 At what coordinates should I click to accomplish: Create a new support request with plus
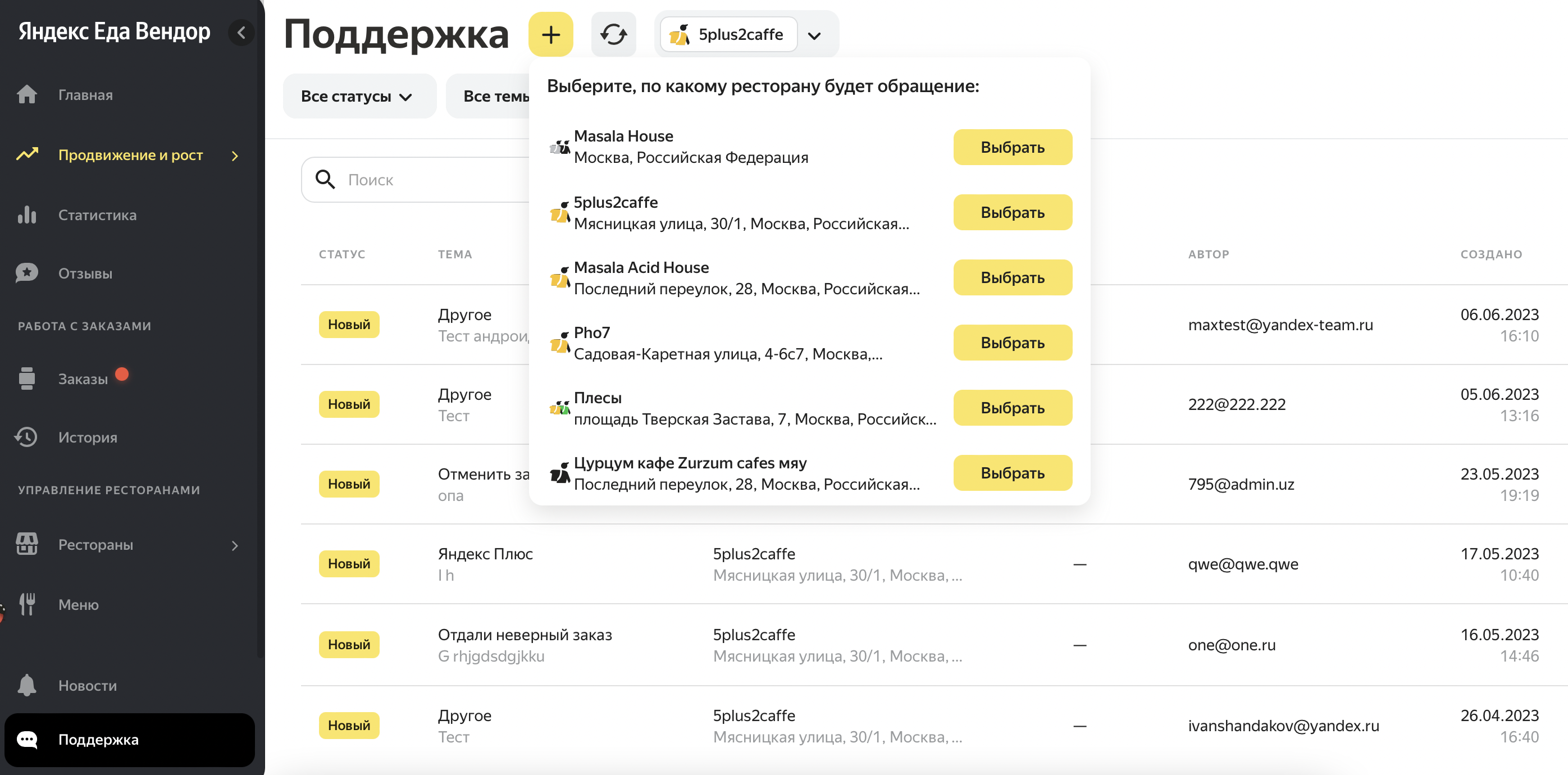[550, 34]
